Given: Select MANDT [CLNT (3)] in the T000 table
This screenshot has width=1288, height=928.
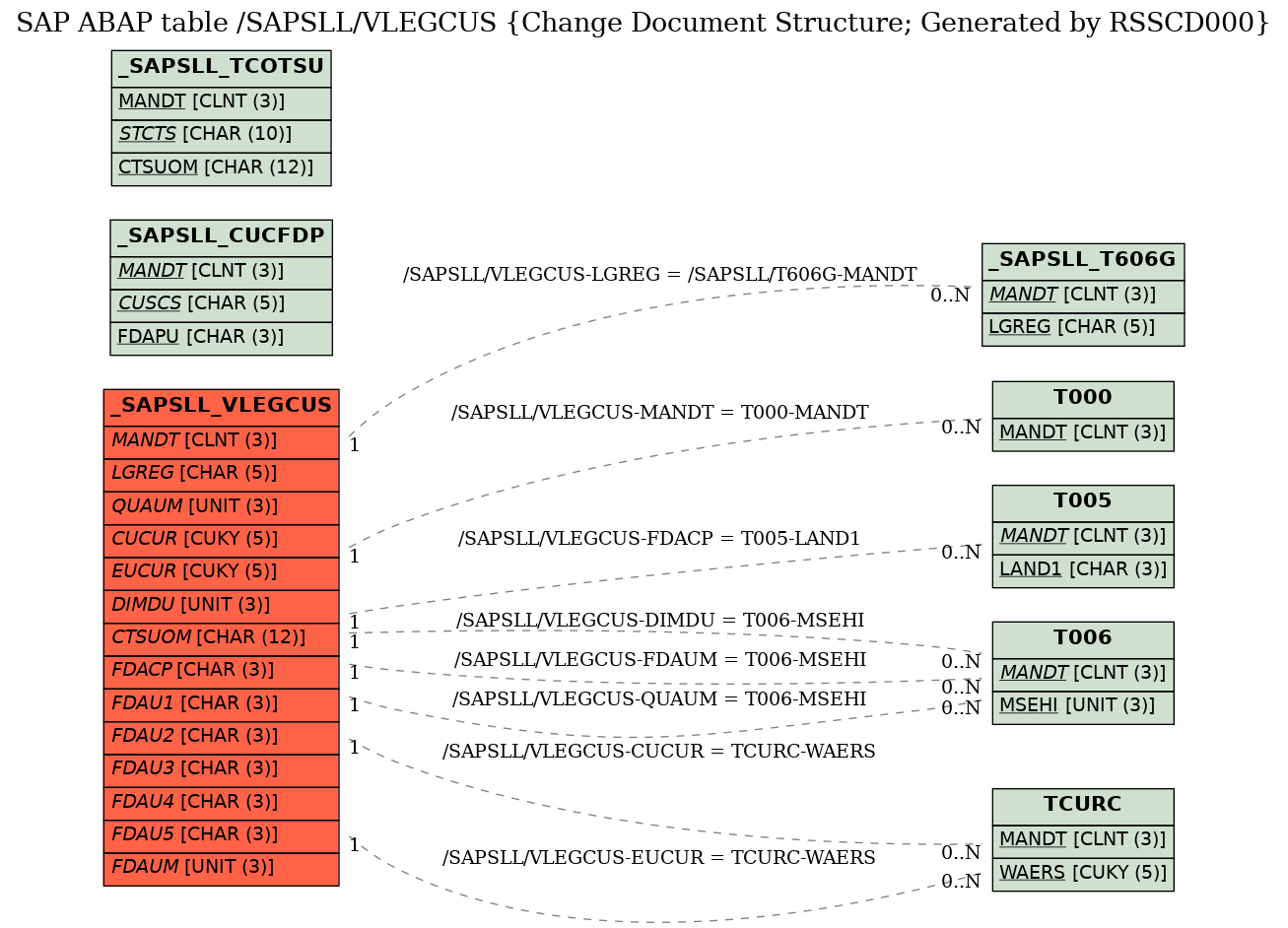Looking at the screenshot, I should (1083, 433).
